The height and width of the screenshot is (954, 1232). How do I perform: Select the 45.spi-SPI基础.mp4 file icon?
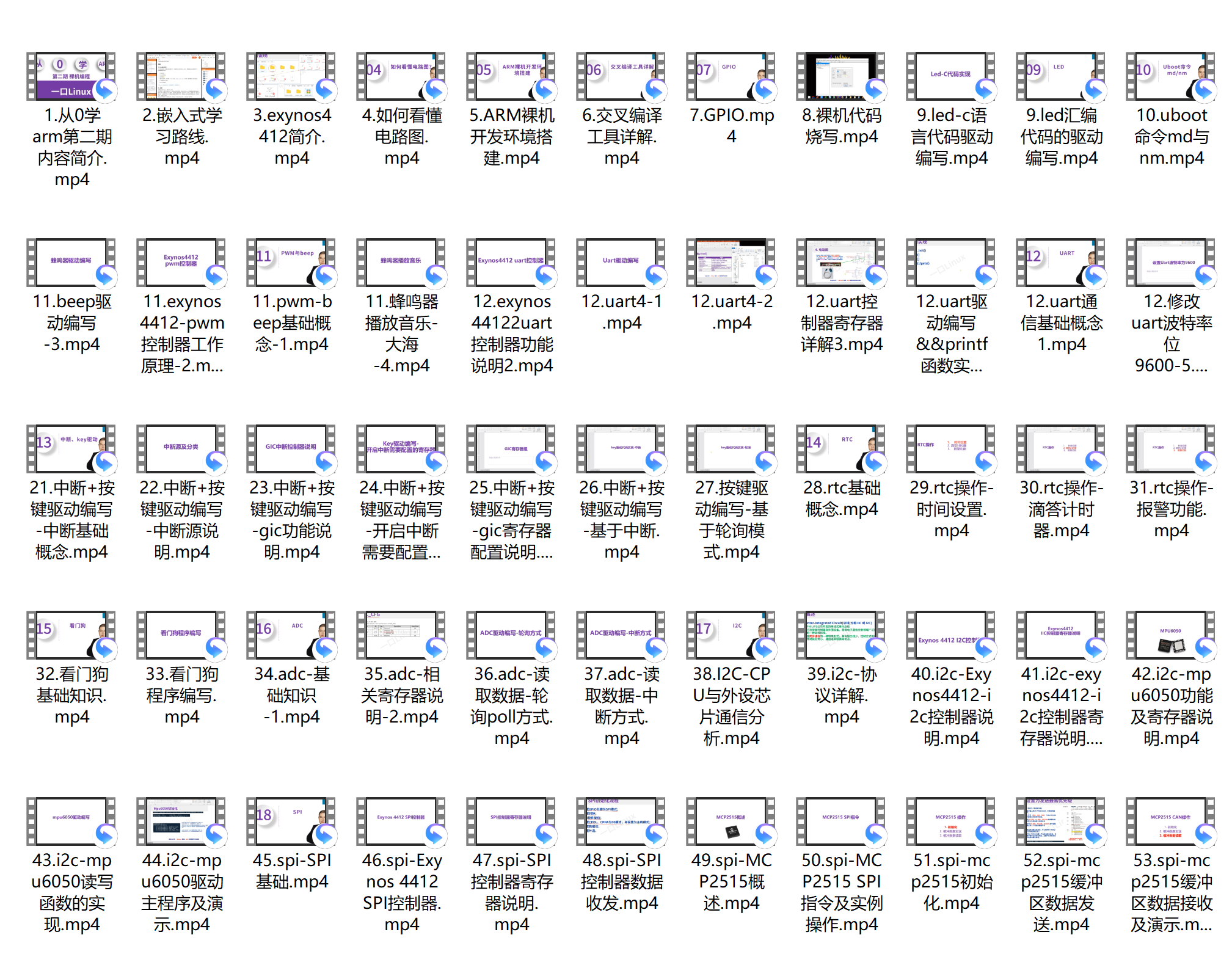pos(291,821)
